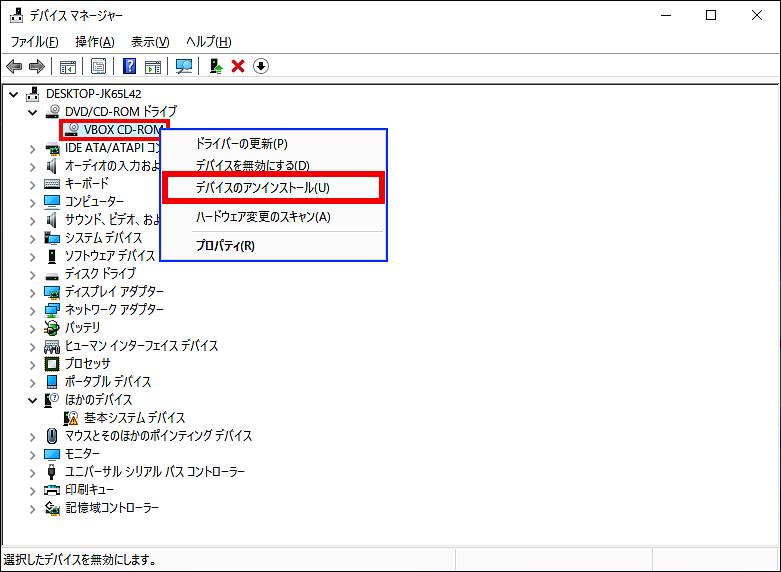781x572 pixels.
Task: Select システム デバイス row
Action: pyautogui.click(x=104, y=238)
